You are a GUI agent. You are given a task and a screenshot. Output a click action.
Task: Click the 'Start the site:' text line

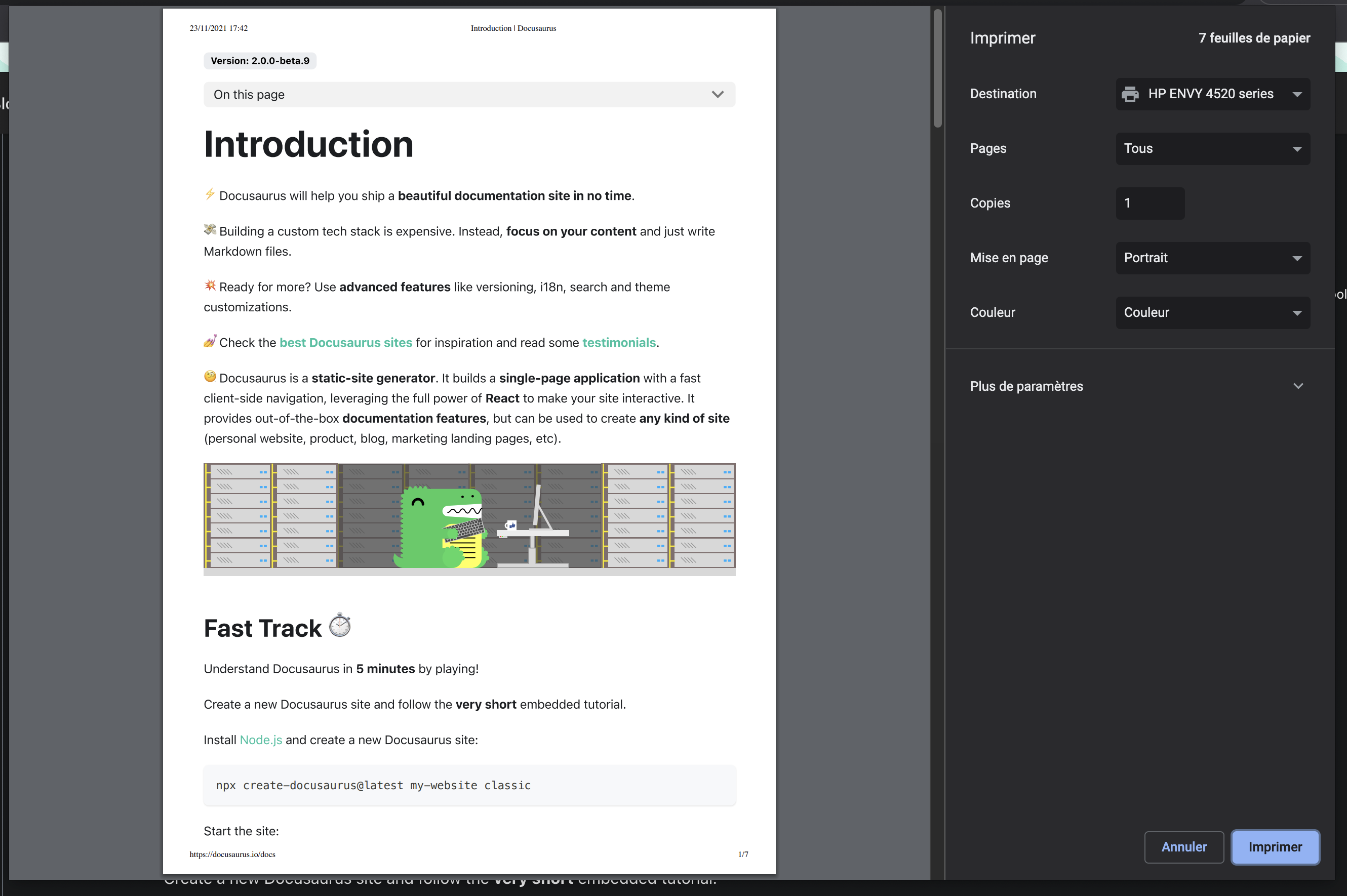pyautogui.click(x=241, y=831)
